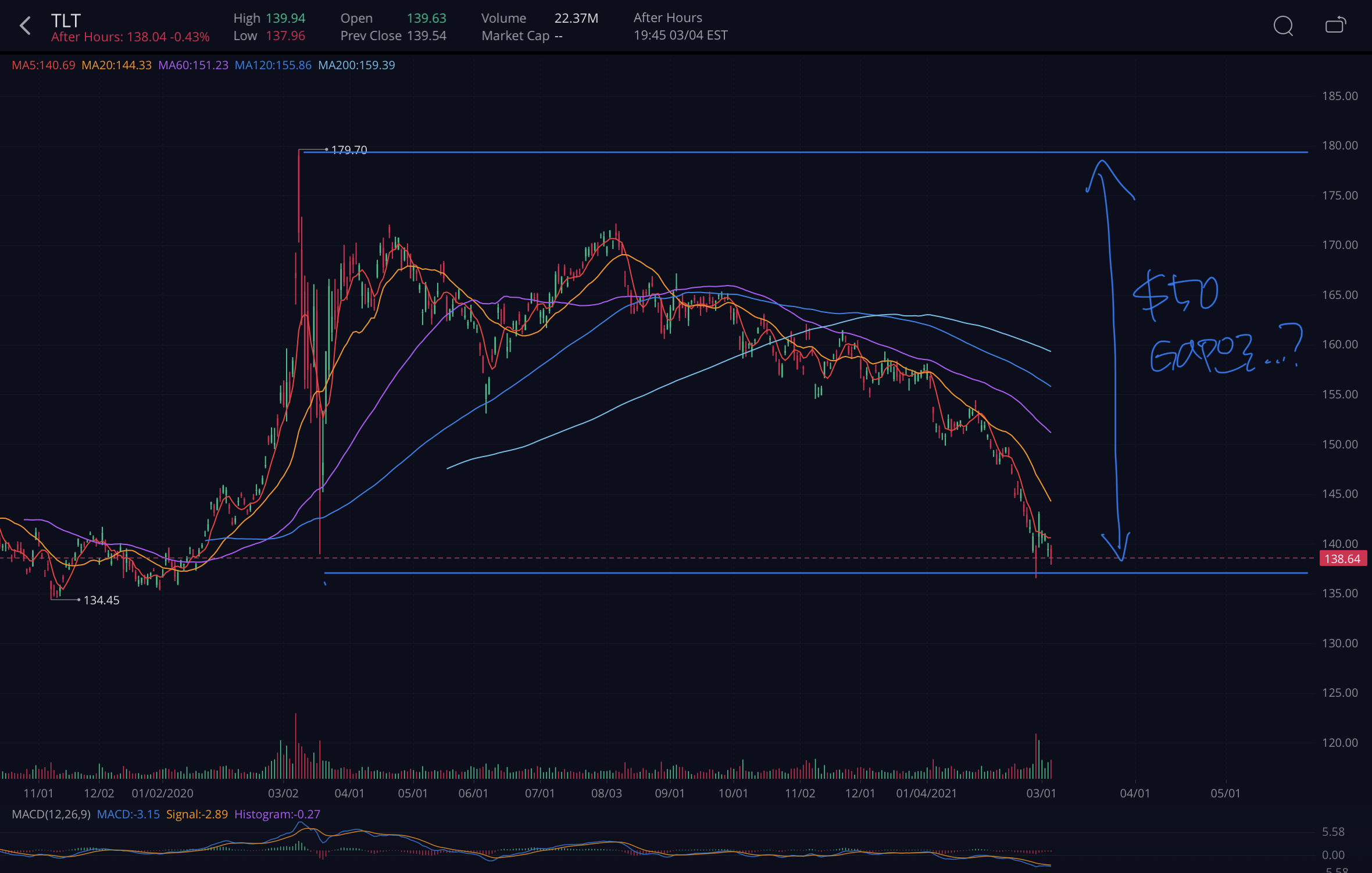
Task: Select the 179.70 high price marker
Action: click(x=349, y=150)
